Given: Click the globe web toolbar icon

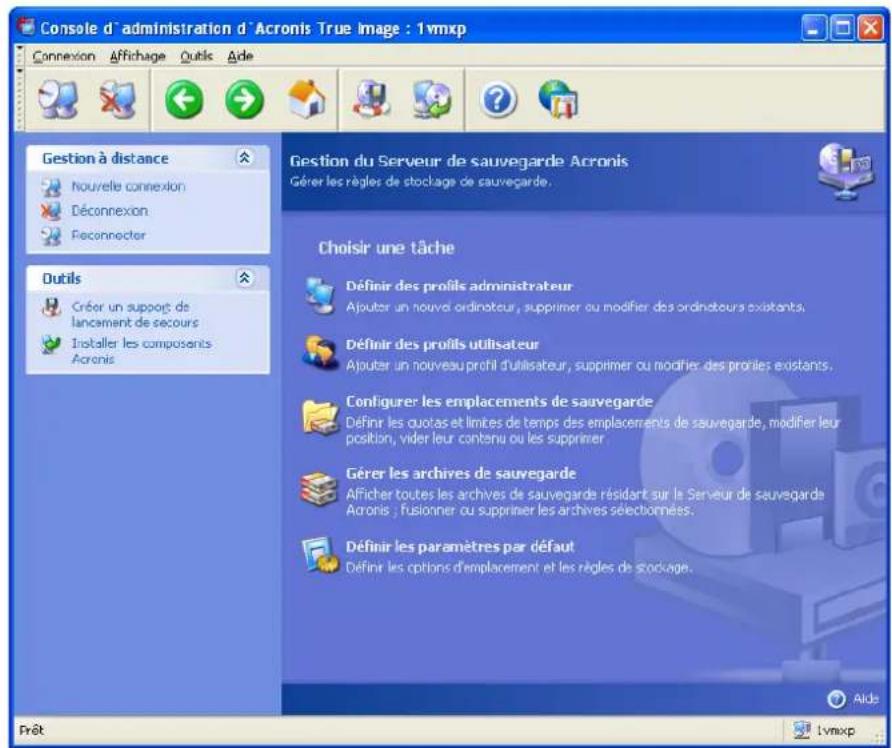Looking at the screenshot, I should [559, 99].
